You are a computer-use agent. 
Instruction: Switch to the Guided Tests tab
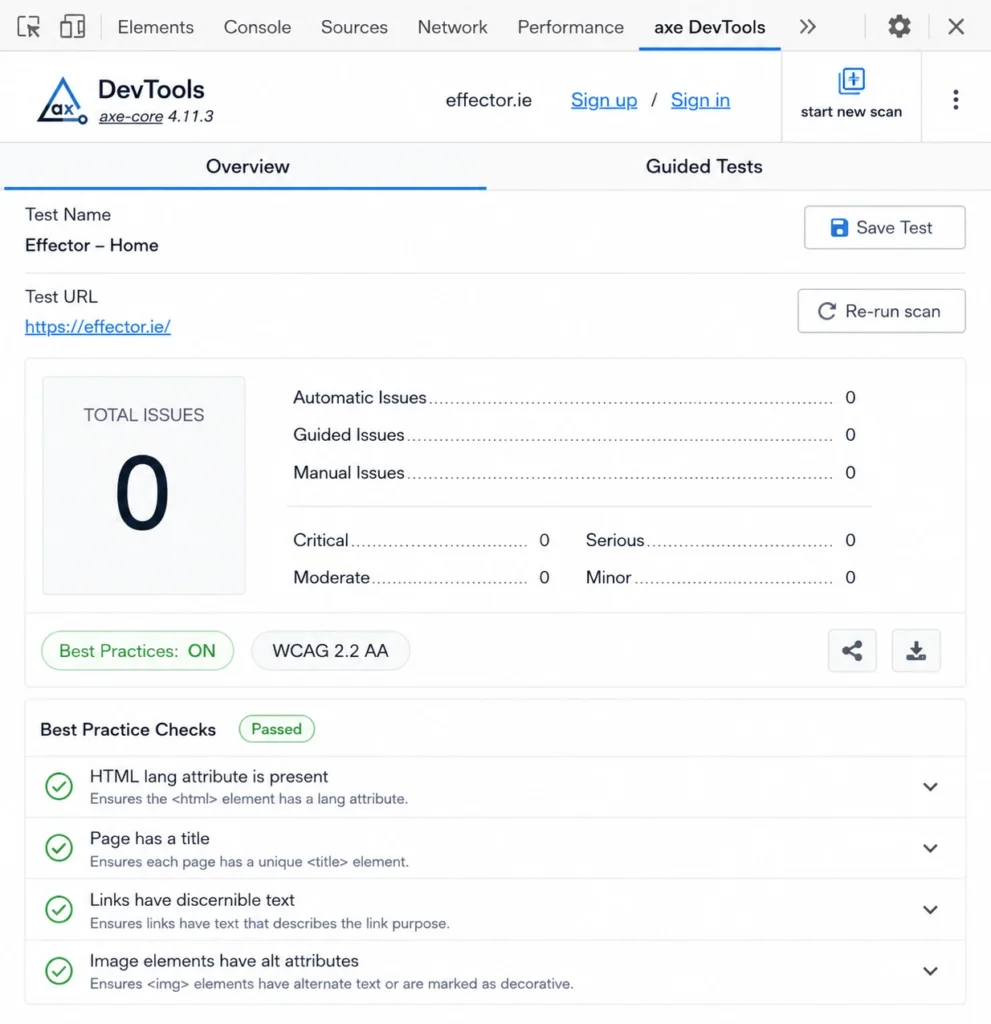(x=704, y=167)
